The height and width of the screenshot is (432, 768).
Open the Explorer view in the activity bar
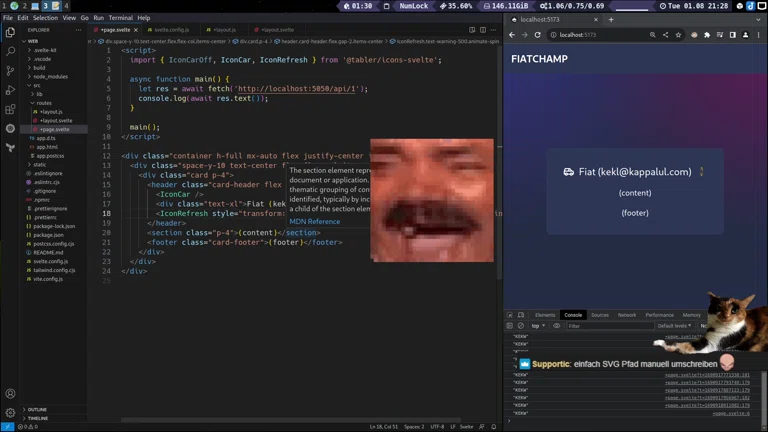pos(10,32)
